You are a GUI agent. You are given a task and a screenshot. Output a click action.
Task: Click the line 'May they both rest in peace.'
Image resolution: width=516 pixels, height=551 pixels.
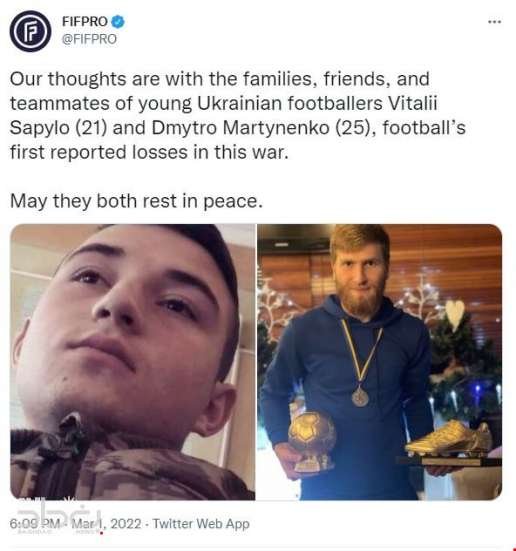[136, 201]
